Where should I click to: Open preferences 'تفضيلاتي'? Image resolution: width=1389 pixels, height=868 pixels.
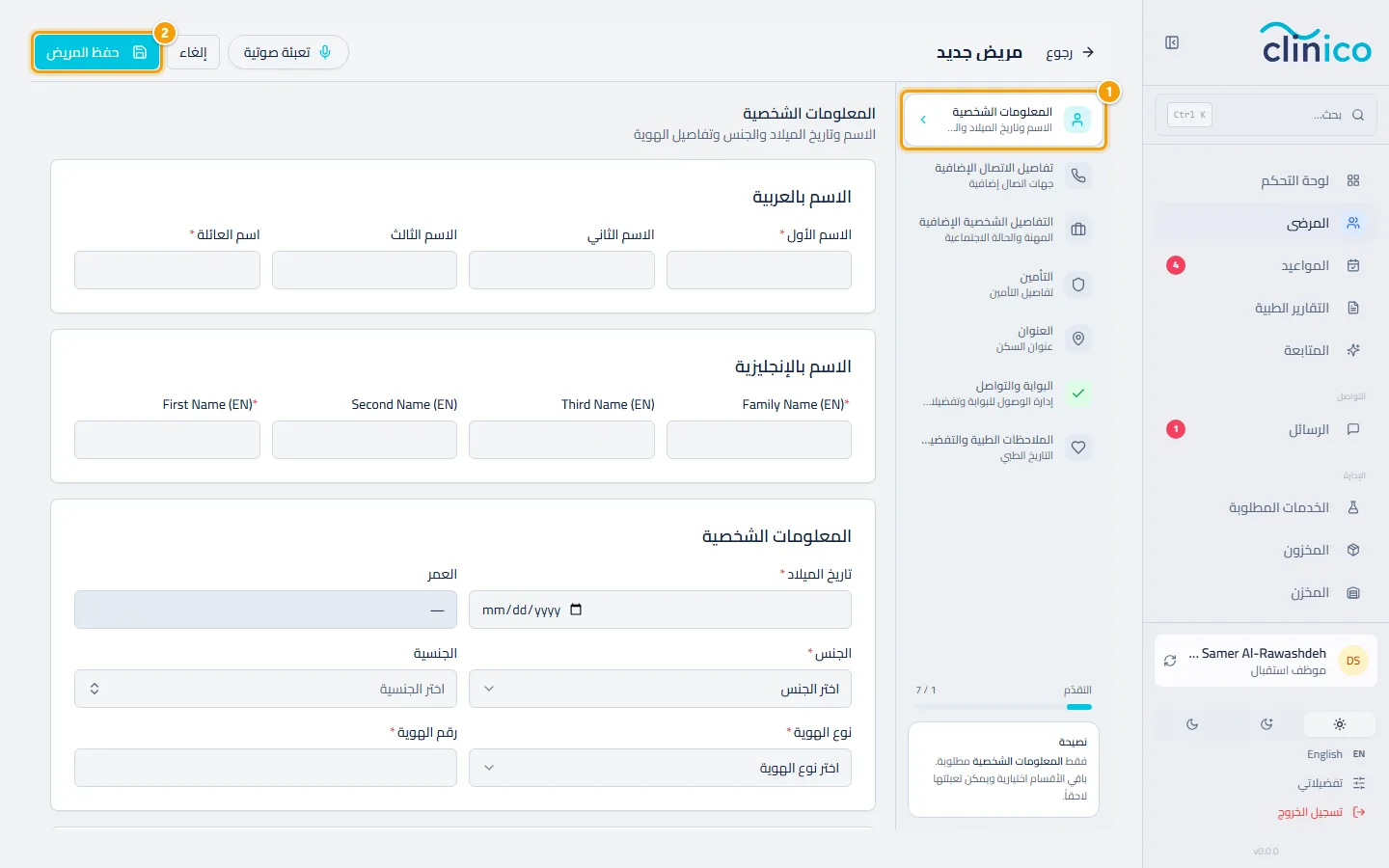(1331, 783)
